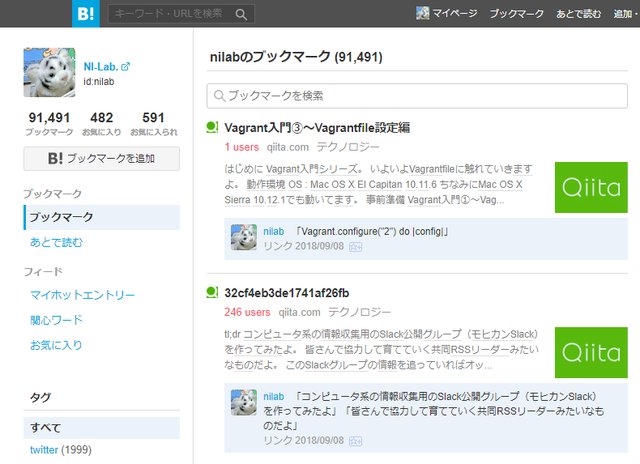Image resolution: width=640 pixels, height=464 pixels.
Task: Click the 246 users link
Action: coord(247,312)
